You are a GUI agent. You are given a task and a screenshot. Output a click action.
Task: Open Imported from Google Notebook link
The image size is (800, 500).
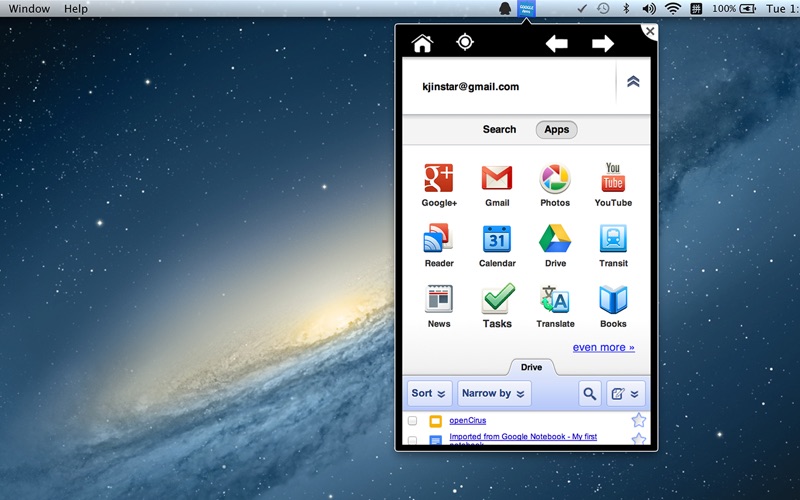click(523, 437)
